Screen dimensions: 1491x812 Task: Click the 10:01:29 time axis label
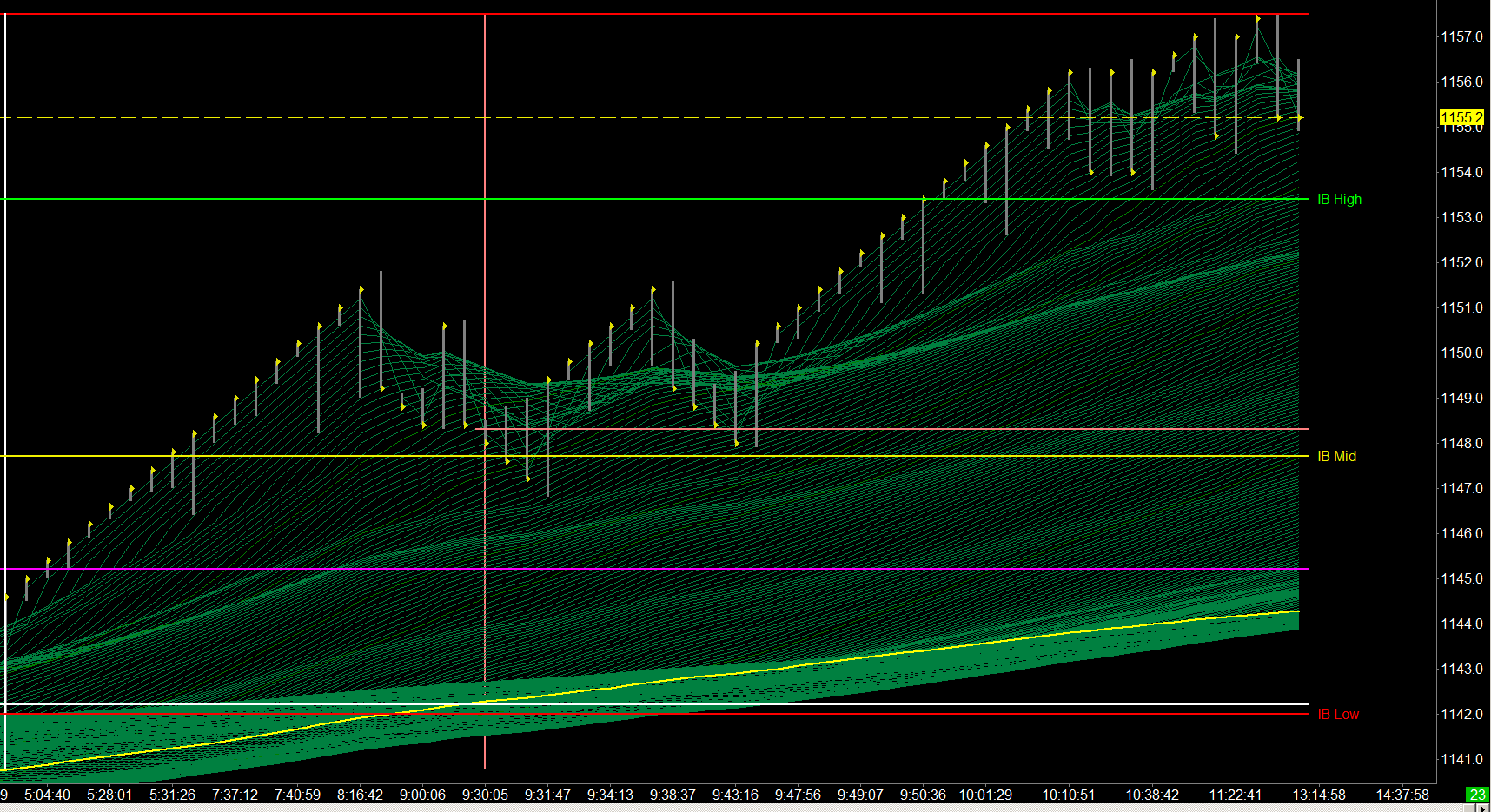pos(985,795)
